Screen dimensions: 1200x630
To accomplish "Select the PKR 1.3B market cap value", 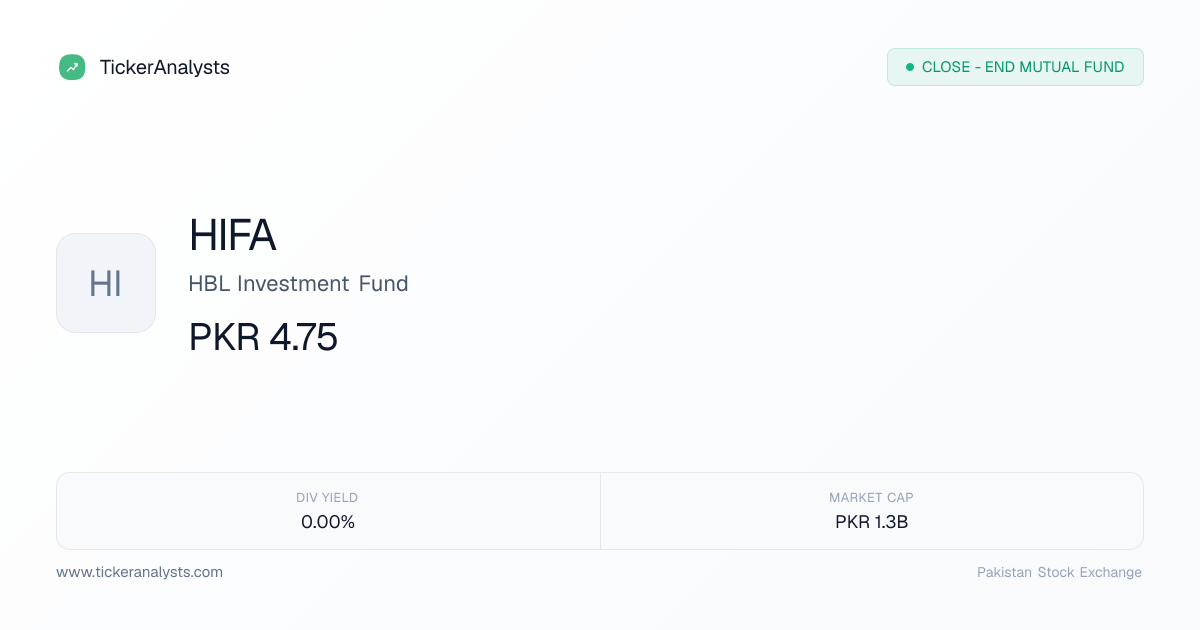I will pos(871,521).
